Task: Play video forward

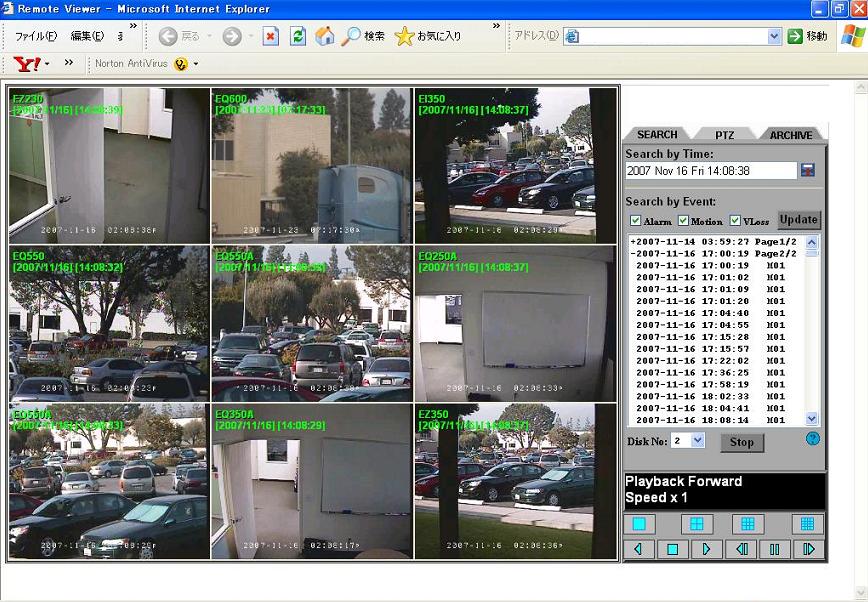Action: pyautogui.click(x=707, y=549)
